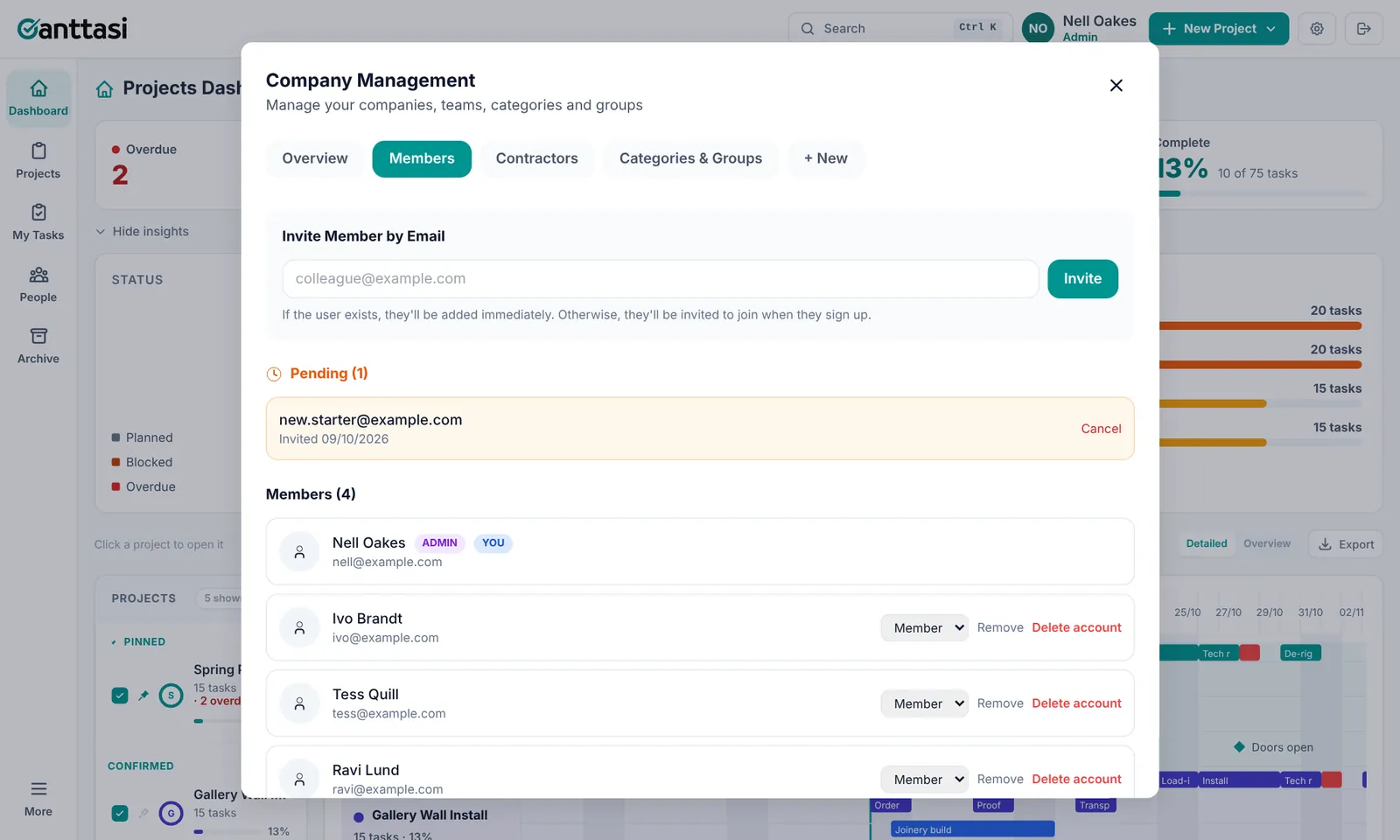Go to My Tasks in sidebar
This screenshot has width=1400, height=840.
(x=38, y=222)
